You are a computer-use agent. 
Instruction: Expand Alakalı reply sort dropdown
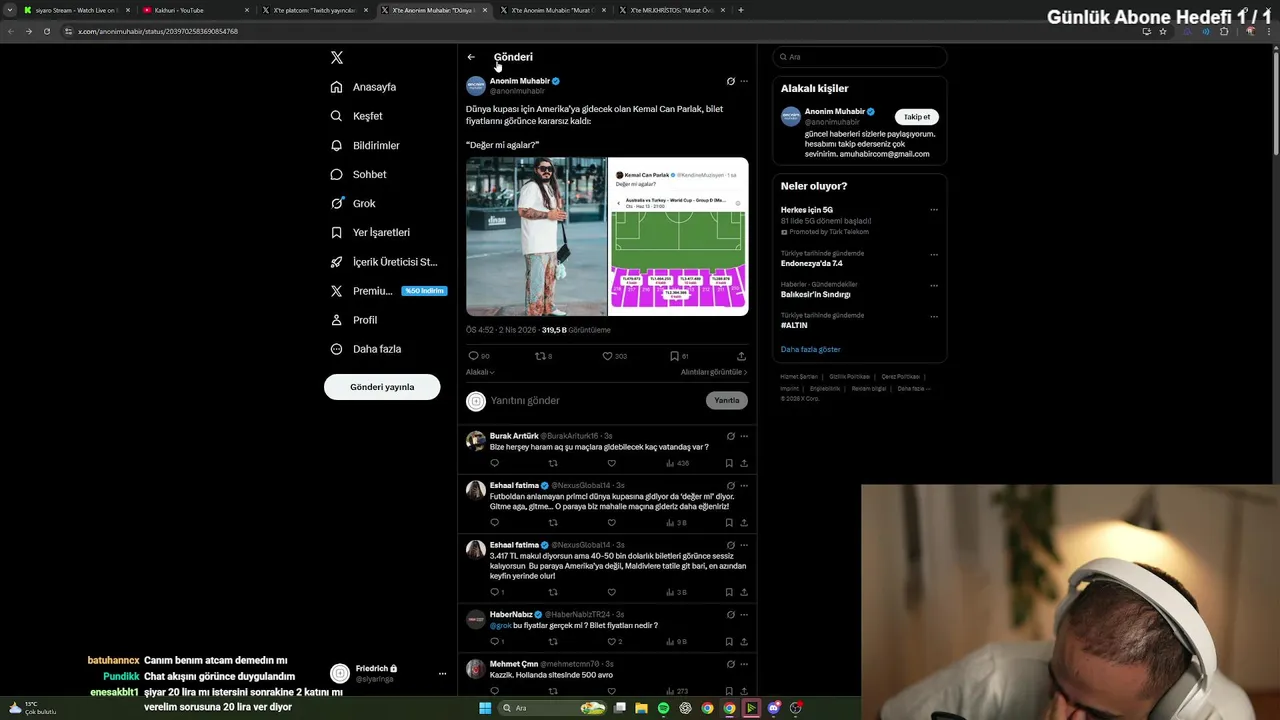point(480,372)
